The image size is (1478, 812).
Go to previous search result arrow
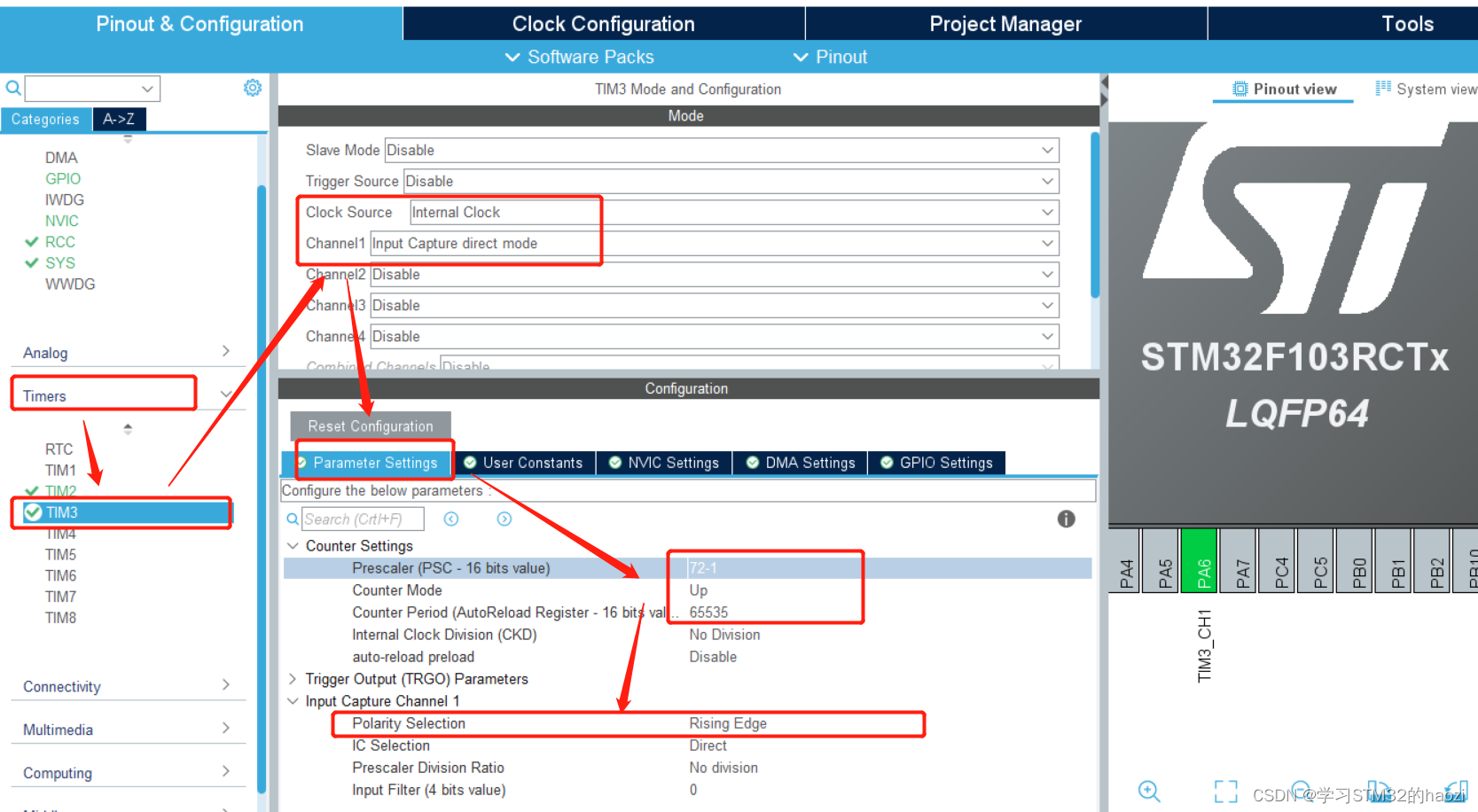[x=451, y=519]
